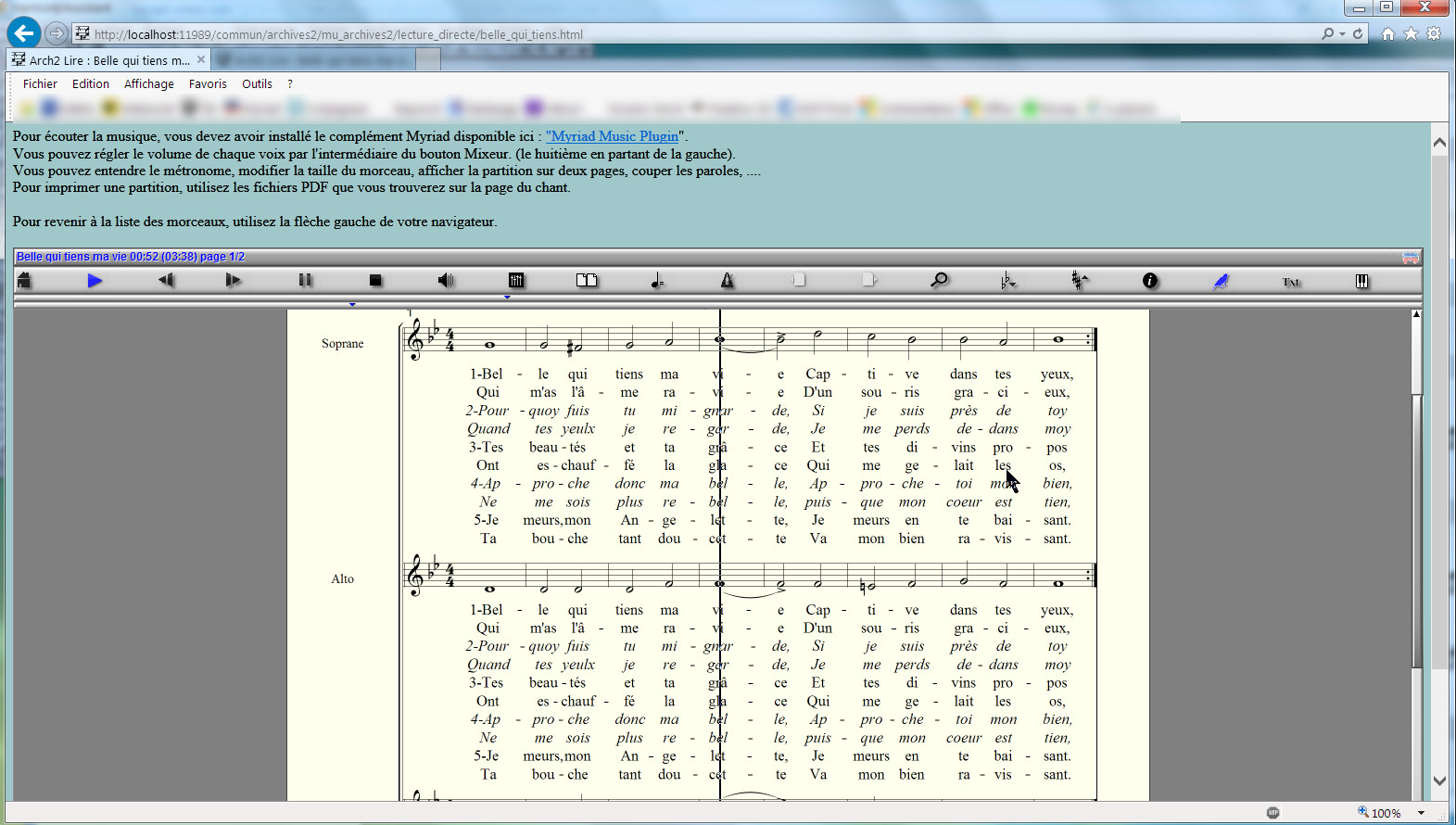Step backward with the rewind icon
This screenshot has width=1456, height=825.
tap(166, 280)
